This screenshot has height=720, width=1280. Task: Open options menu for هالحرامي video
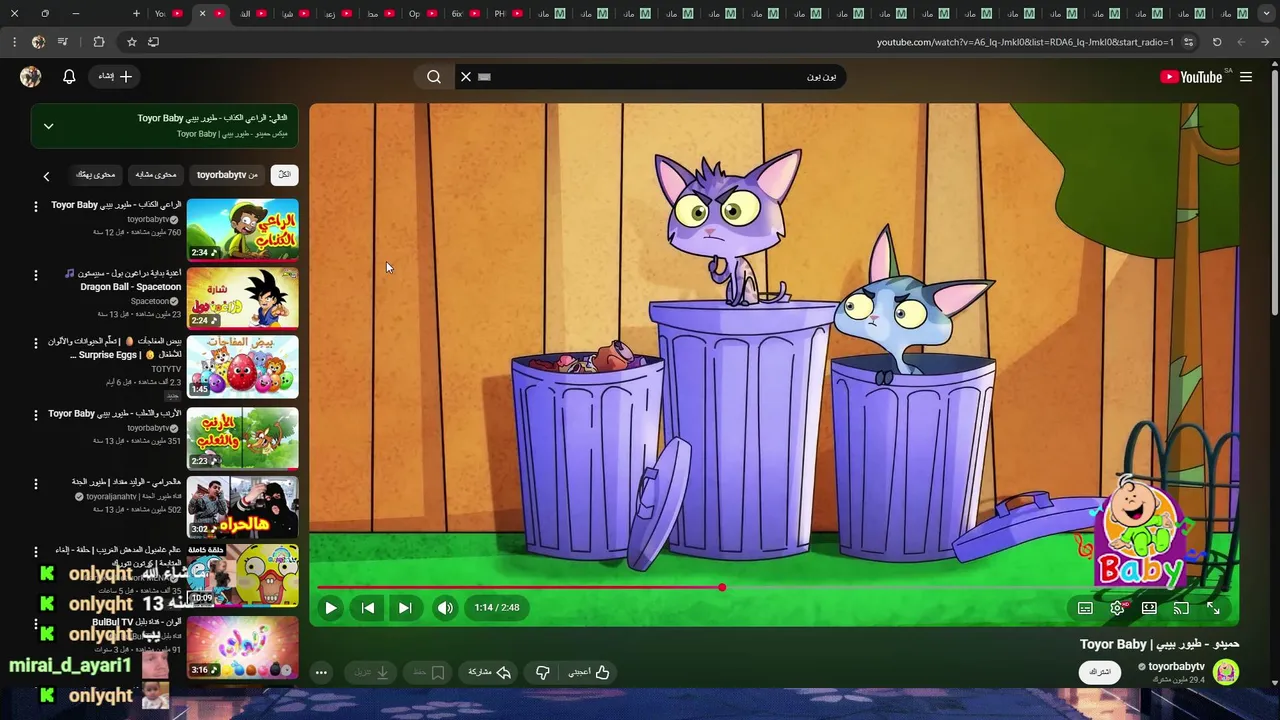tap(36, 483)
